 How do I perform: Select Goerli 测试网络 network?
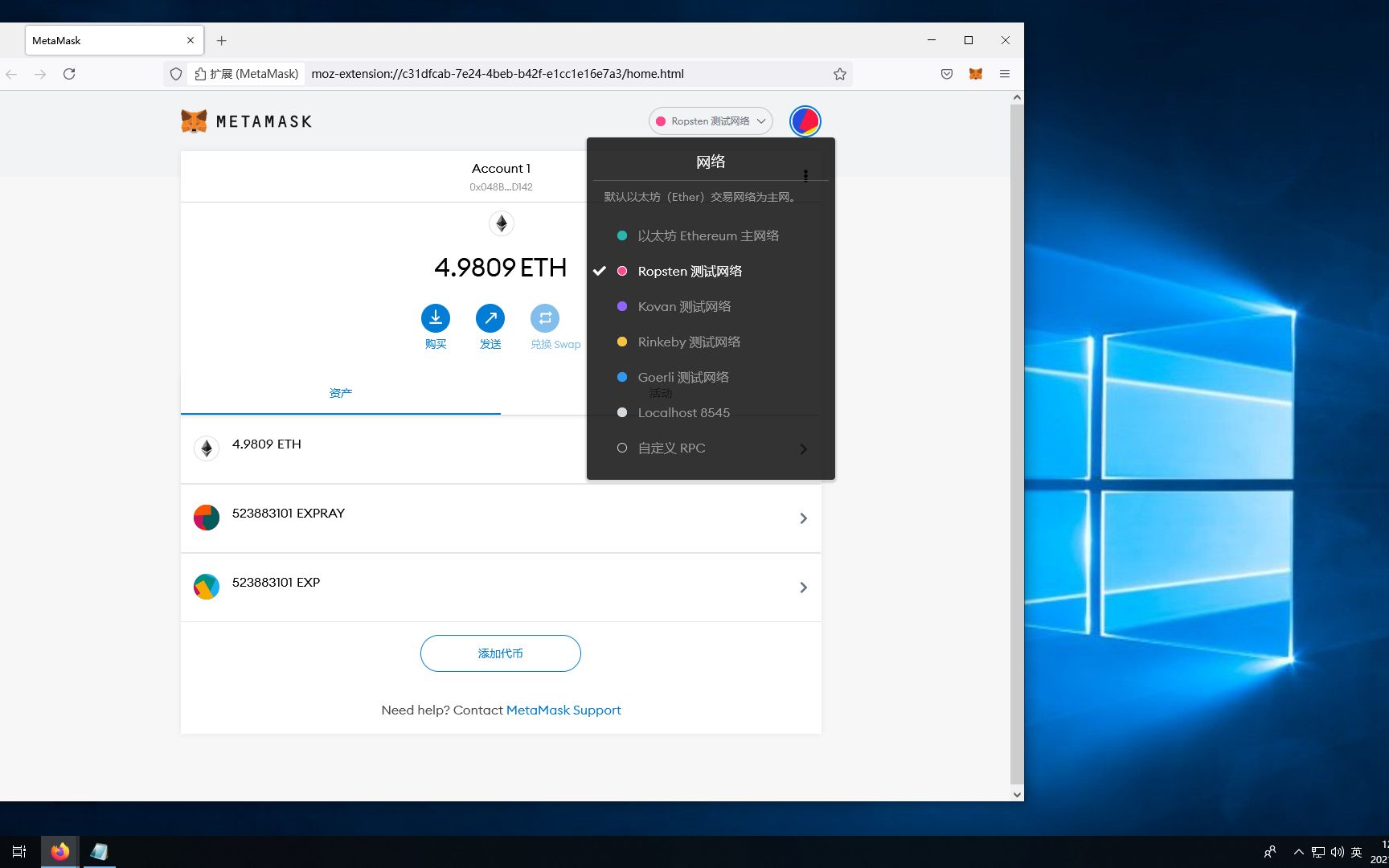tap(711, 377)
